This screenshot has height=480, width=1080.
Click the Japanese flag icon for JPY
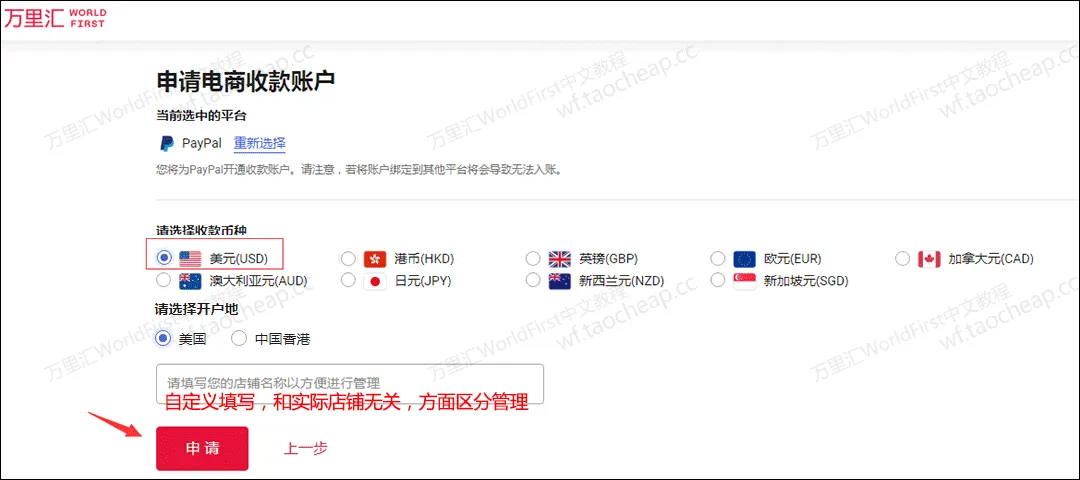pyautogui.click(x=375, y=281)
